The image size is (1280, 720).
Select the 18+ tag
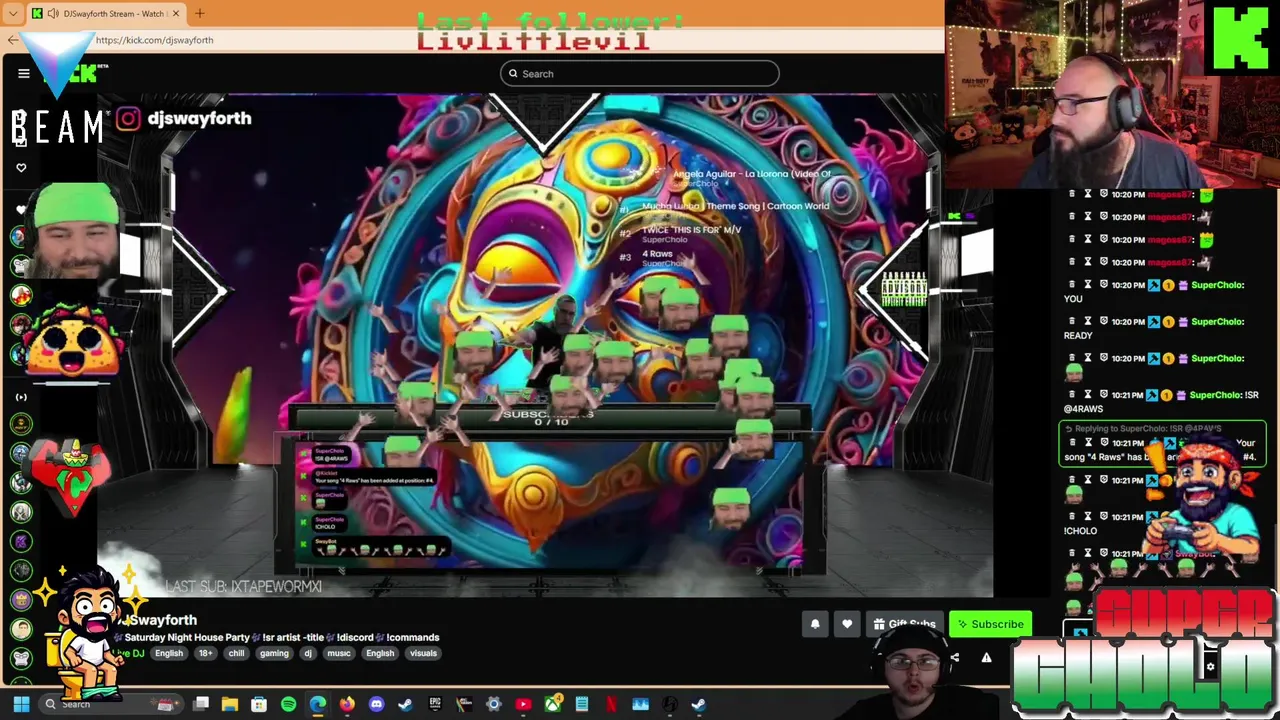[205, 653]
